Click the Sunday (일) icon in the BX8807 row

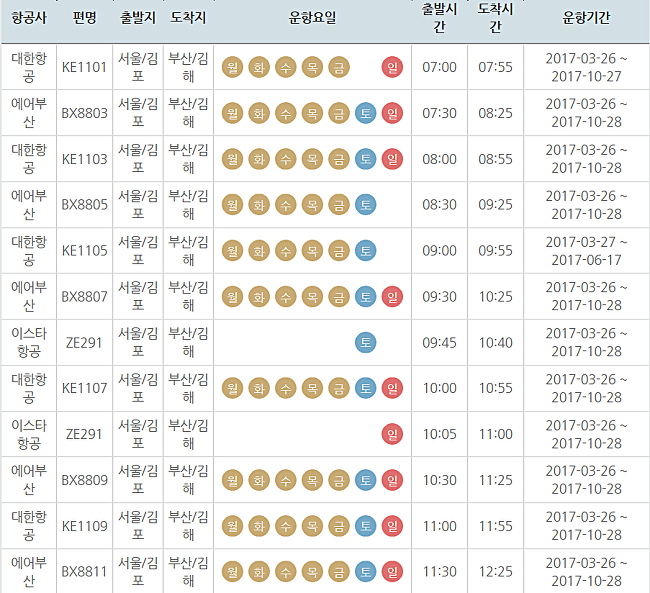coord(392,297)
